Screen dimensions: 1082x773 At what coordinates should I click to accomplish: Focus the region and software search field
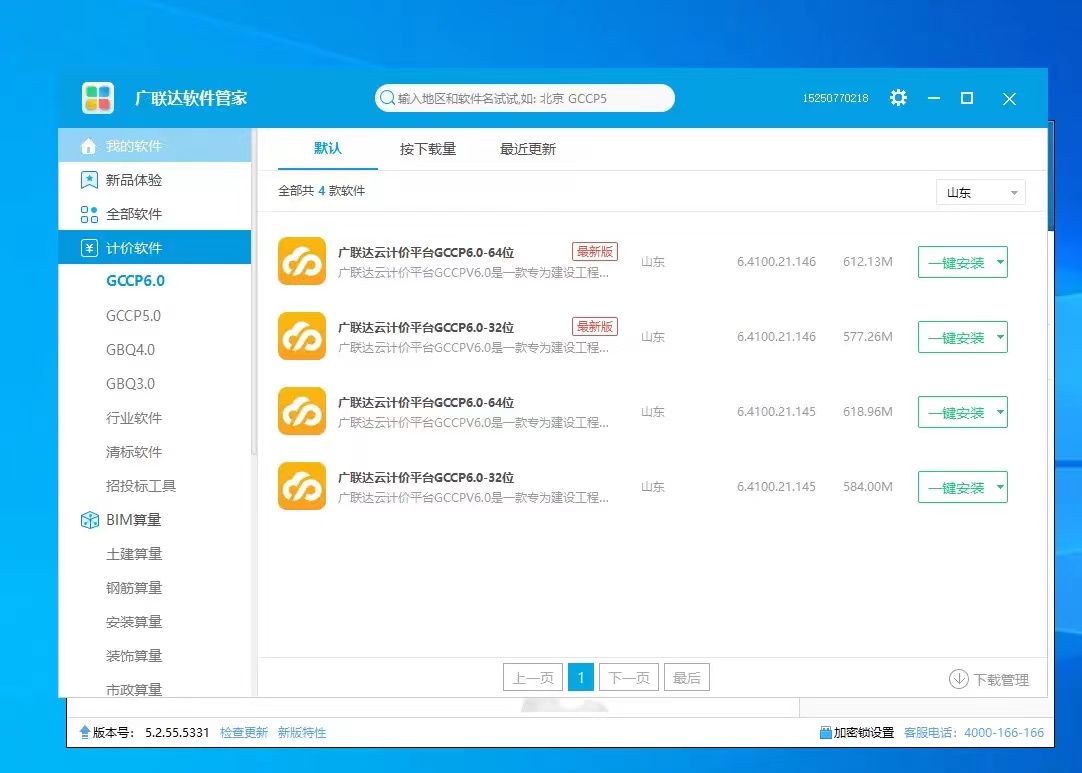tap(524, 98)
